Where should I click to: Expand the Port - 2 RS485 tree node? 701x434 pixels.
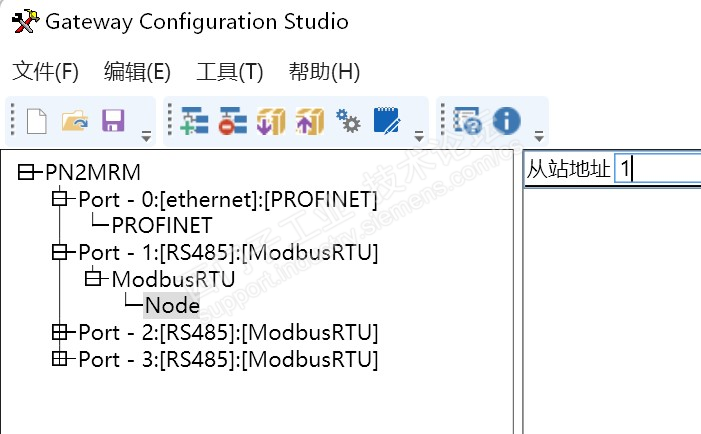pos(61,331)
